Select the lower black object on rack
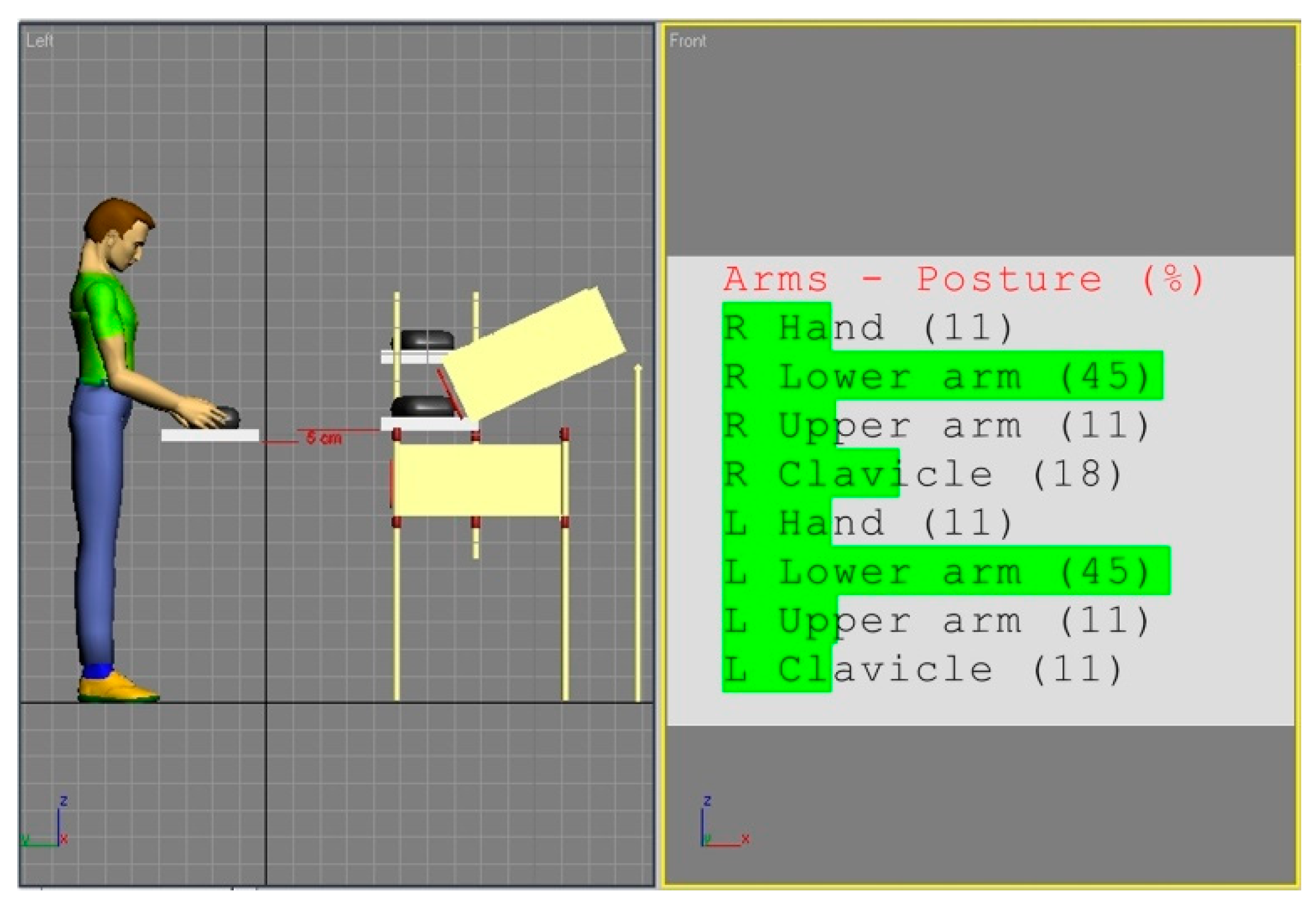This screenshot has width=1316, height=907. [x=421, y=406]
